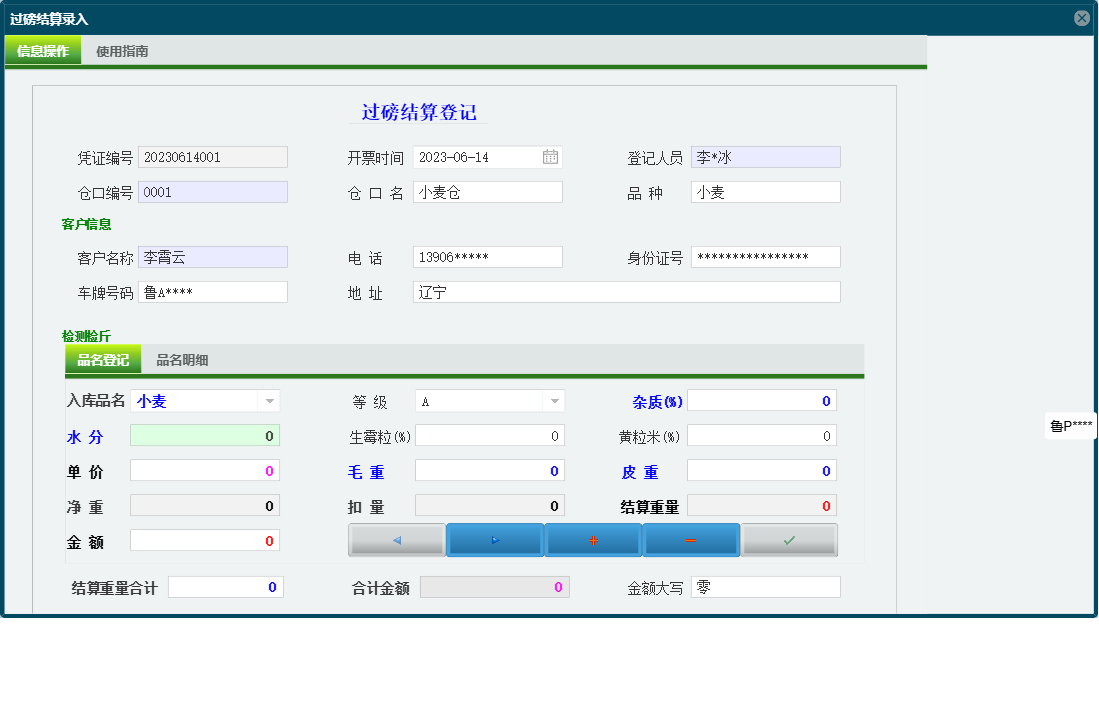
Task: Click the right arrow to view next record
Action: pos(493,539)
